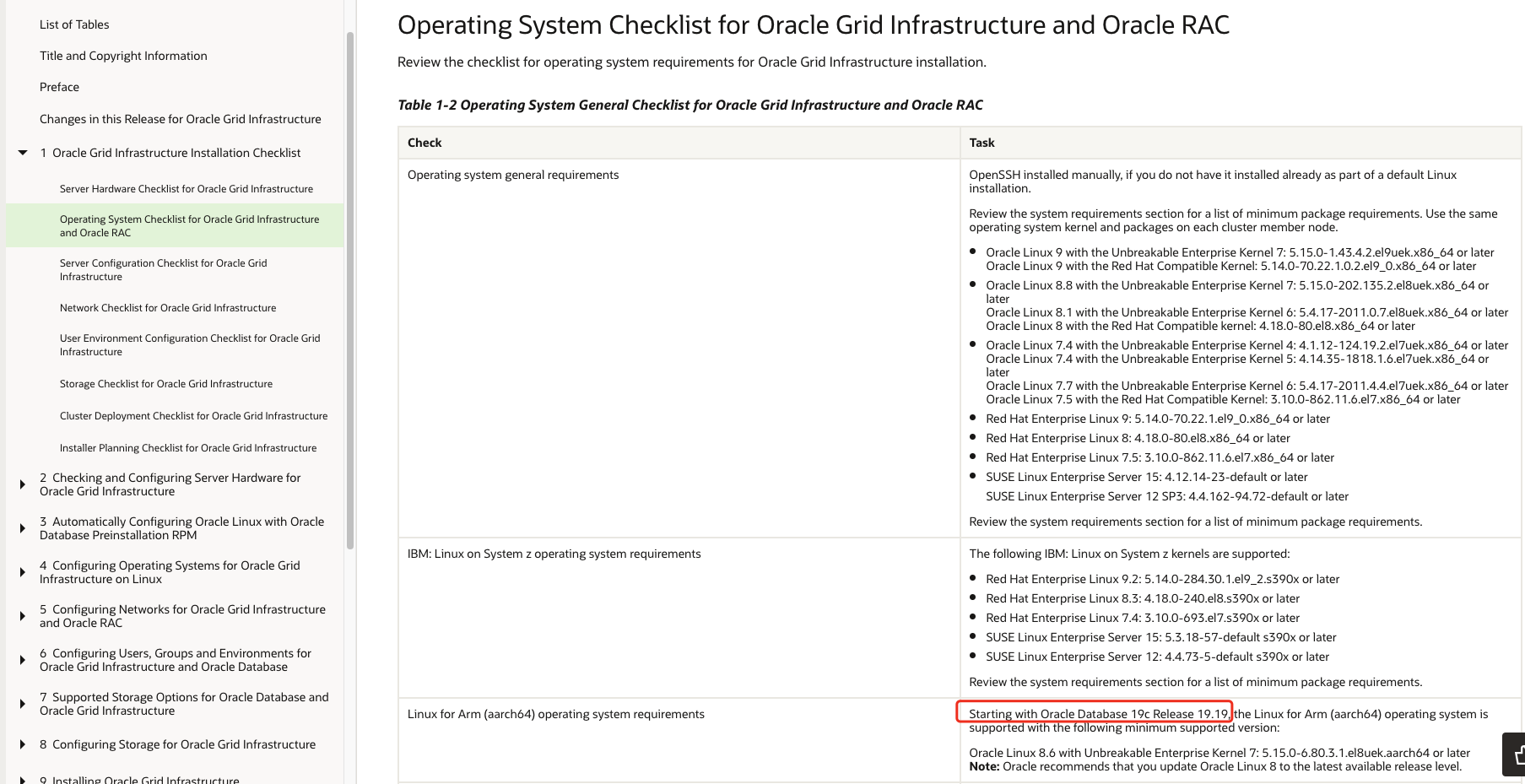The image size is (1525, 784).
Task: Click "SUSE Linux Enterprise Server 12: 4.4.73-5-default s390x" line
Action: (x=1157, y=657)
